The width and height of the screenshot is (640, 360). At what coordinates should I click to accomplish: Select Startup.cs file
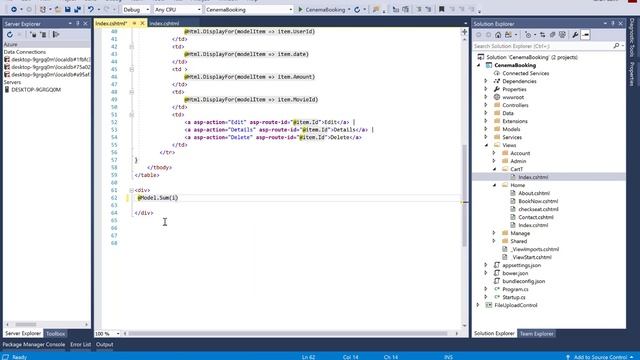514,297
